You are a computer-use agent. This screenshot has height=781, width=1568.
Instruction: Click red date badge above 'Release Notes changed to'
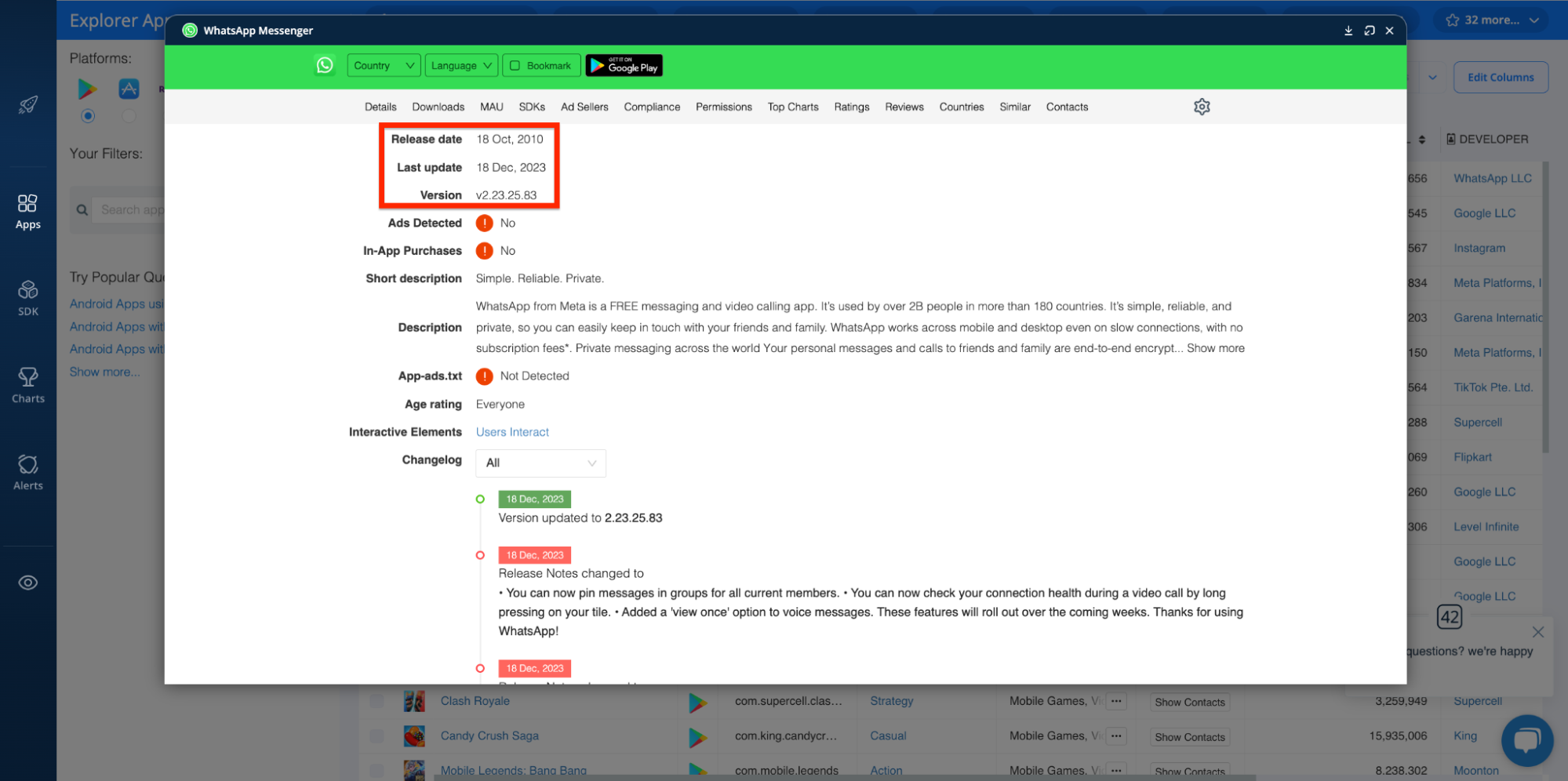click(x=534, y=555)
